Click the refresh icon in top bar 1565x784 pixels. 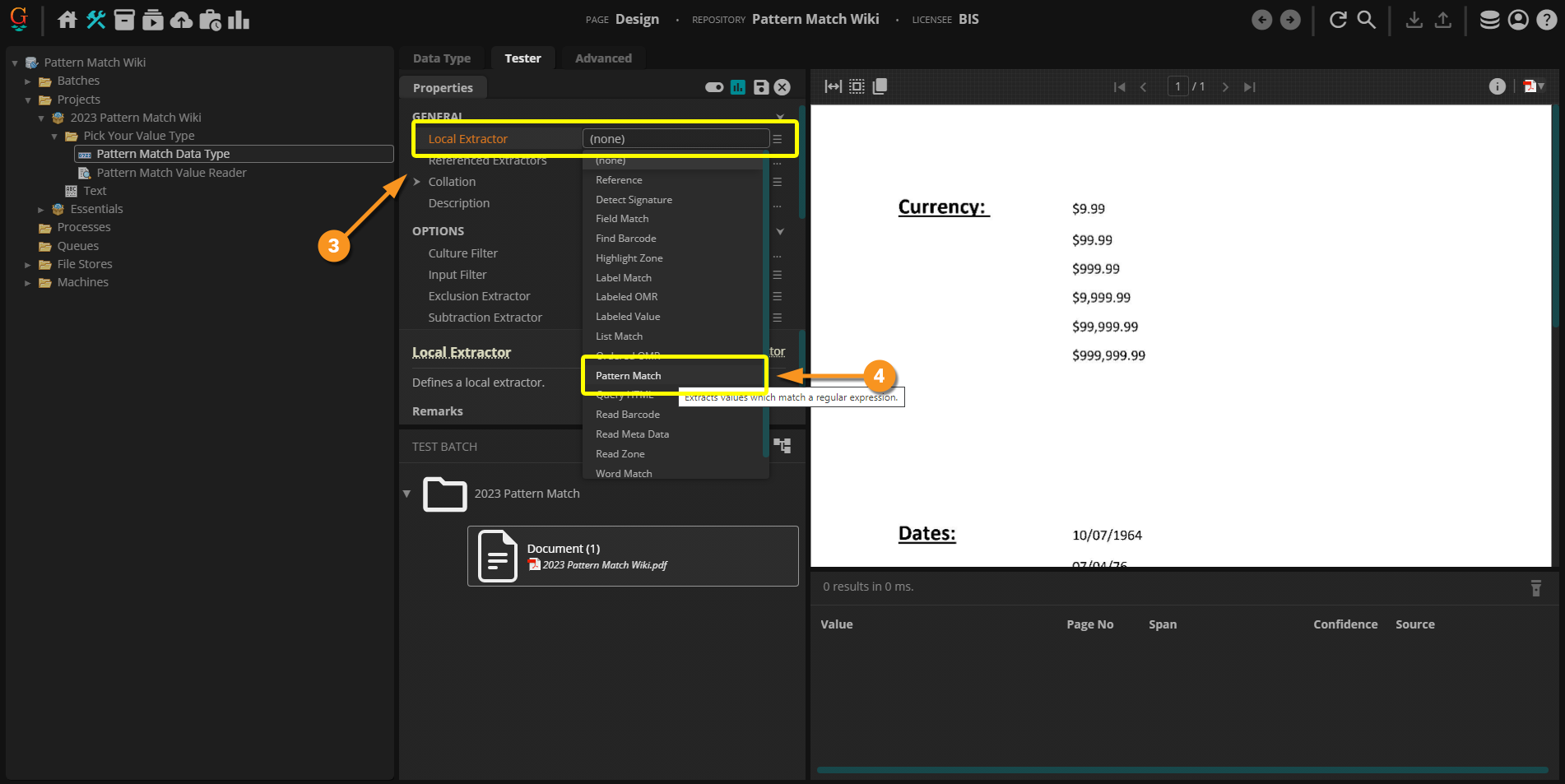point(1338,20)
